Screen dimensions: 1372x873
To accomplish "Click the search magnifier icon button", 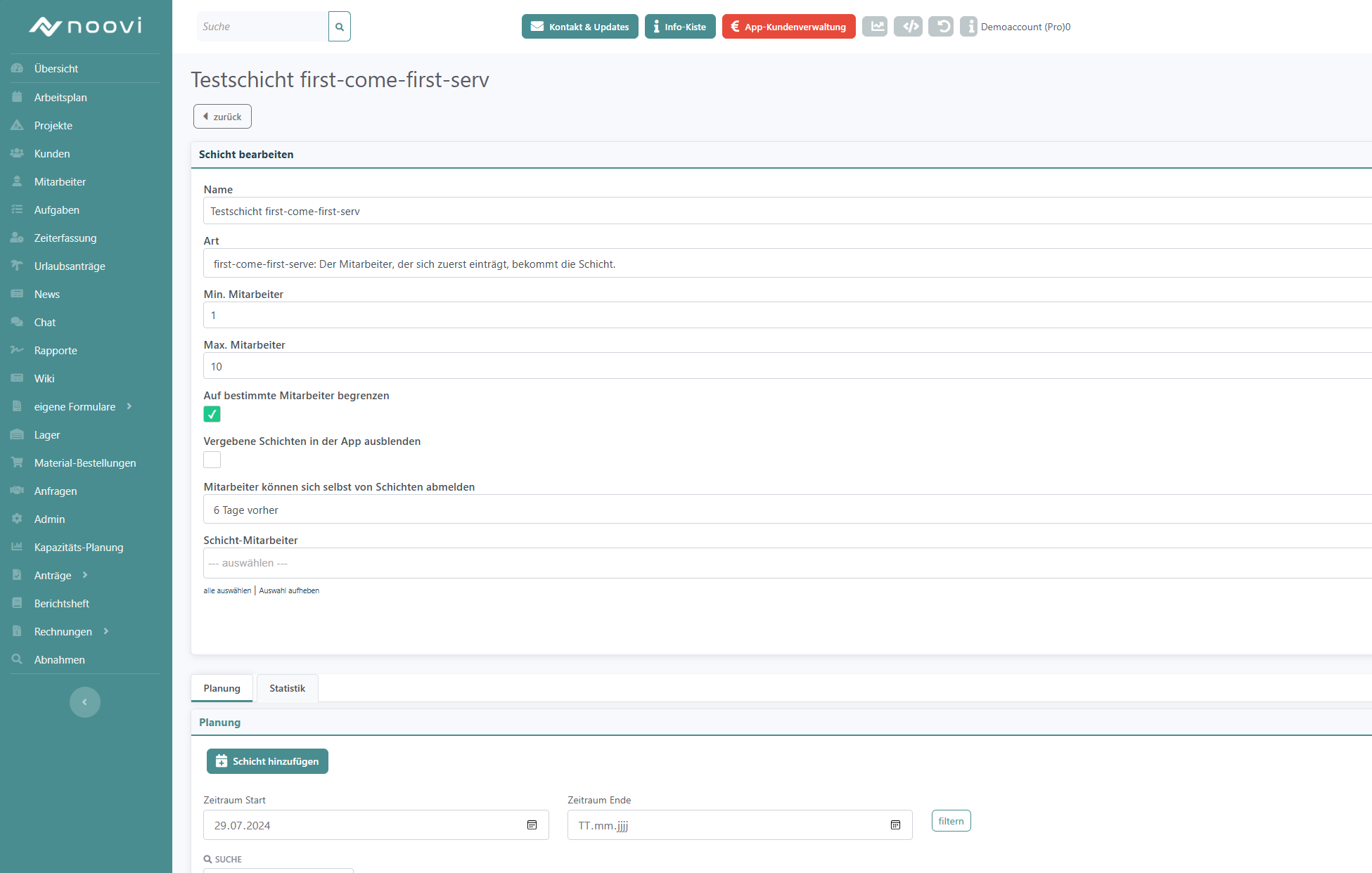I will pos(340,27).
